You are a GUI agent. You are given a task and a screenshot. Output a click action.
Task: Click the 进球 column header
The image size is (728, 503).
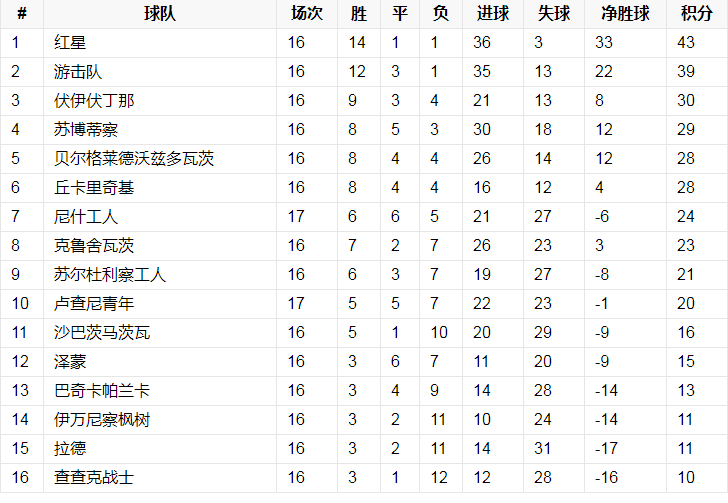[x=493, y=14]
